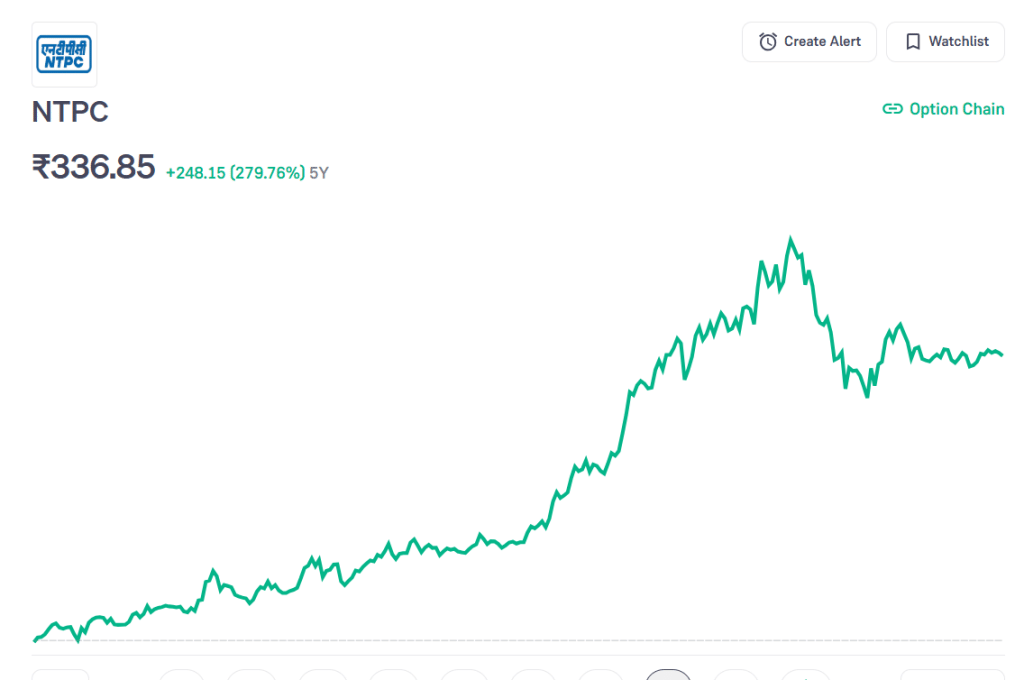Click the rightmost button below the chart

click(951, 675)
